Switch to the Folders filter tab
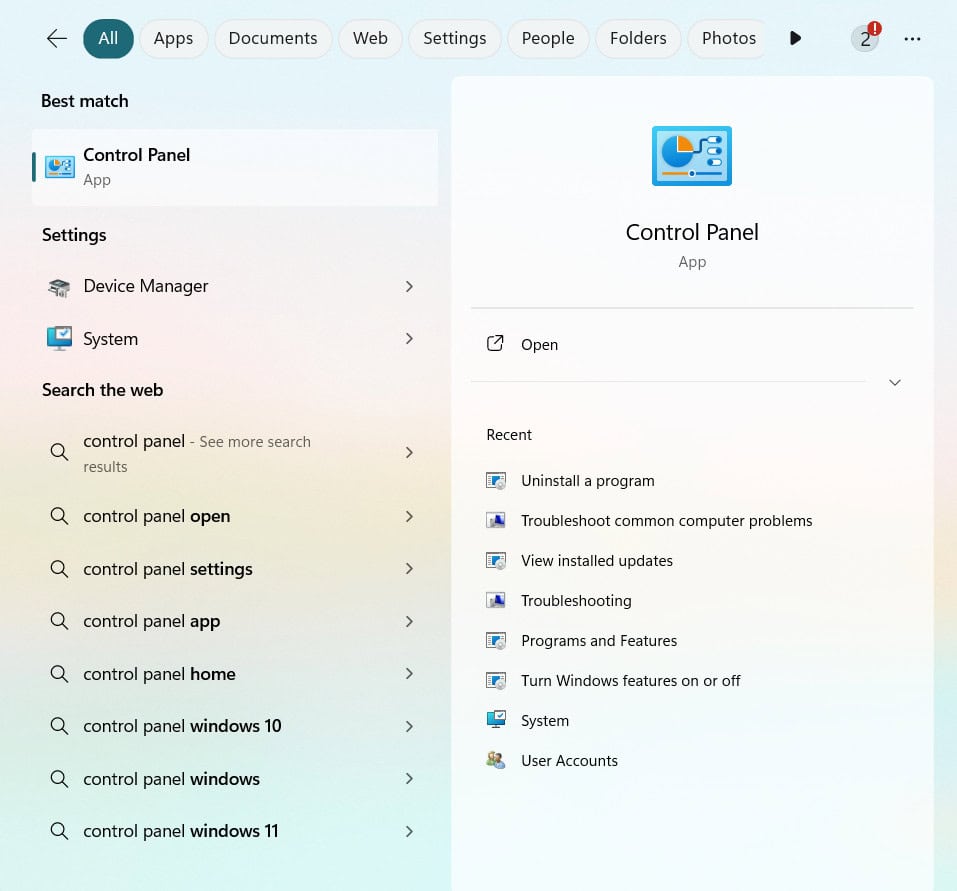 pos(638,38)
